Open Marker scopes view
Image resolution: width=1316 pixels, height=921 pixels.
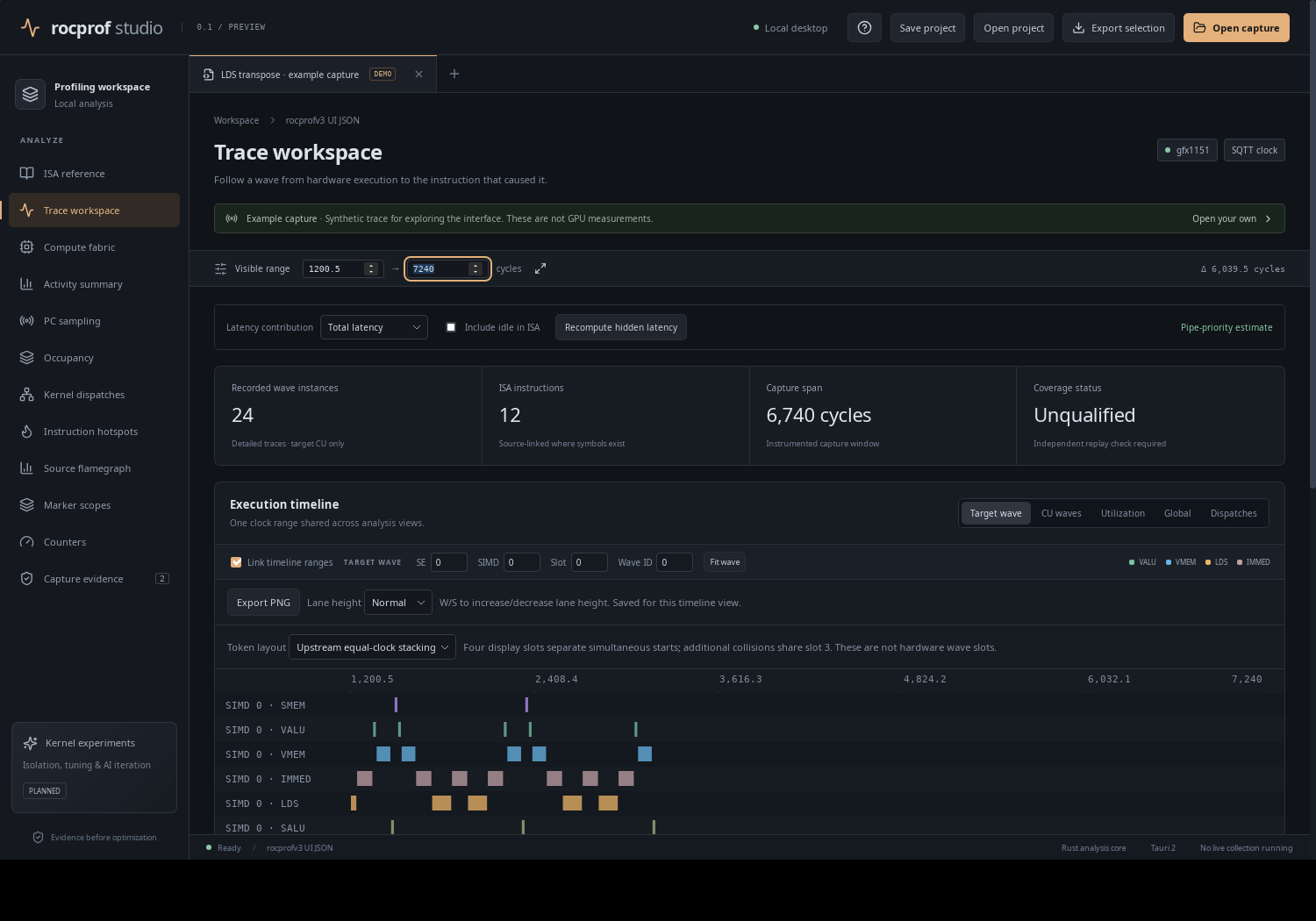[x=94, y=505]
